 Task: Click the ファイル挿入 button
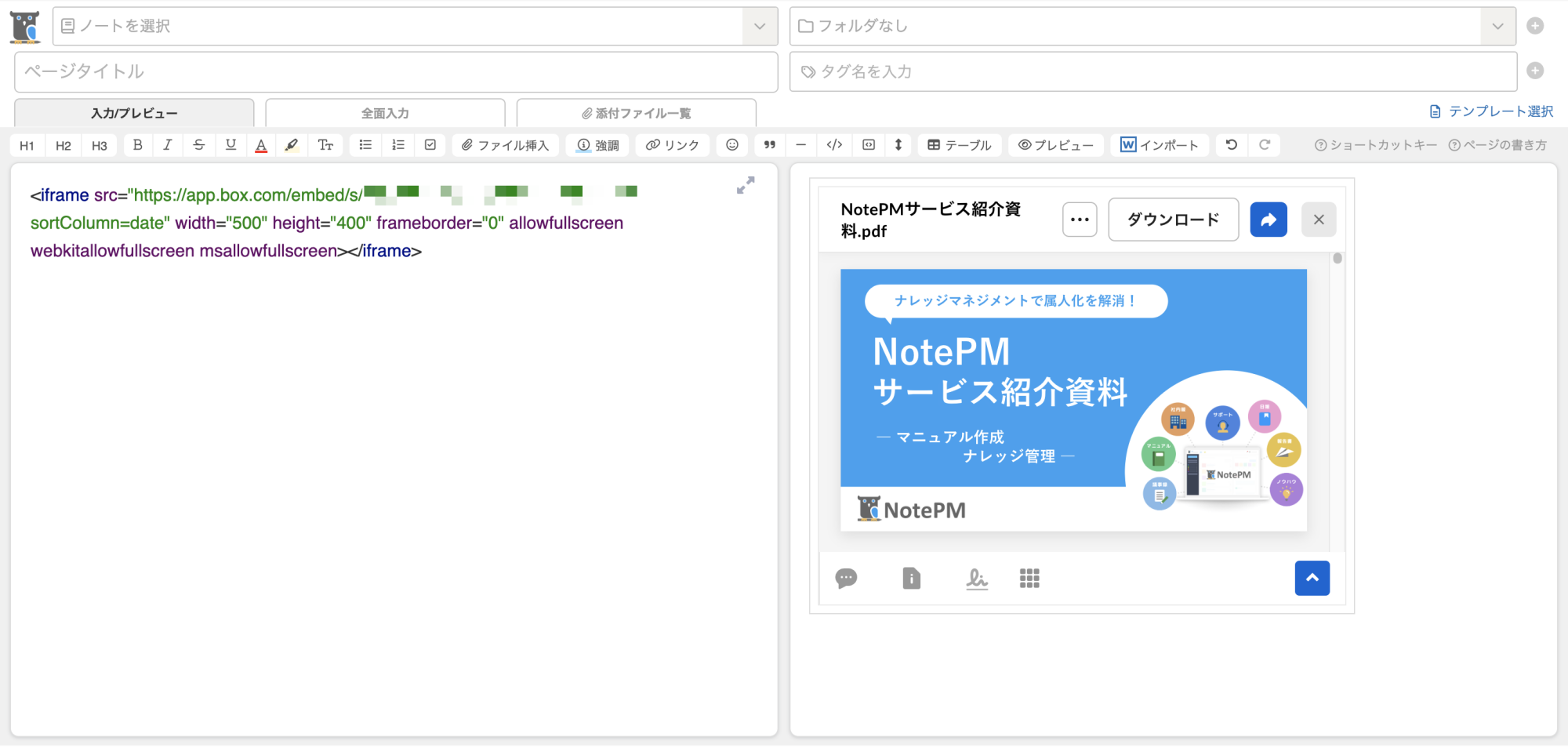tap(505, 146)
